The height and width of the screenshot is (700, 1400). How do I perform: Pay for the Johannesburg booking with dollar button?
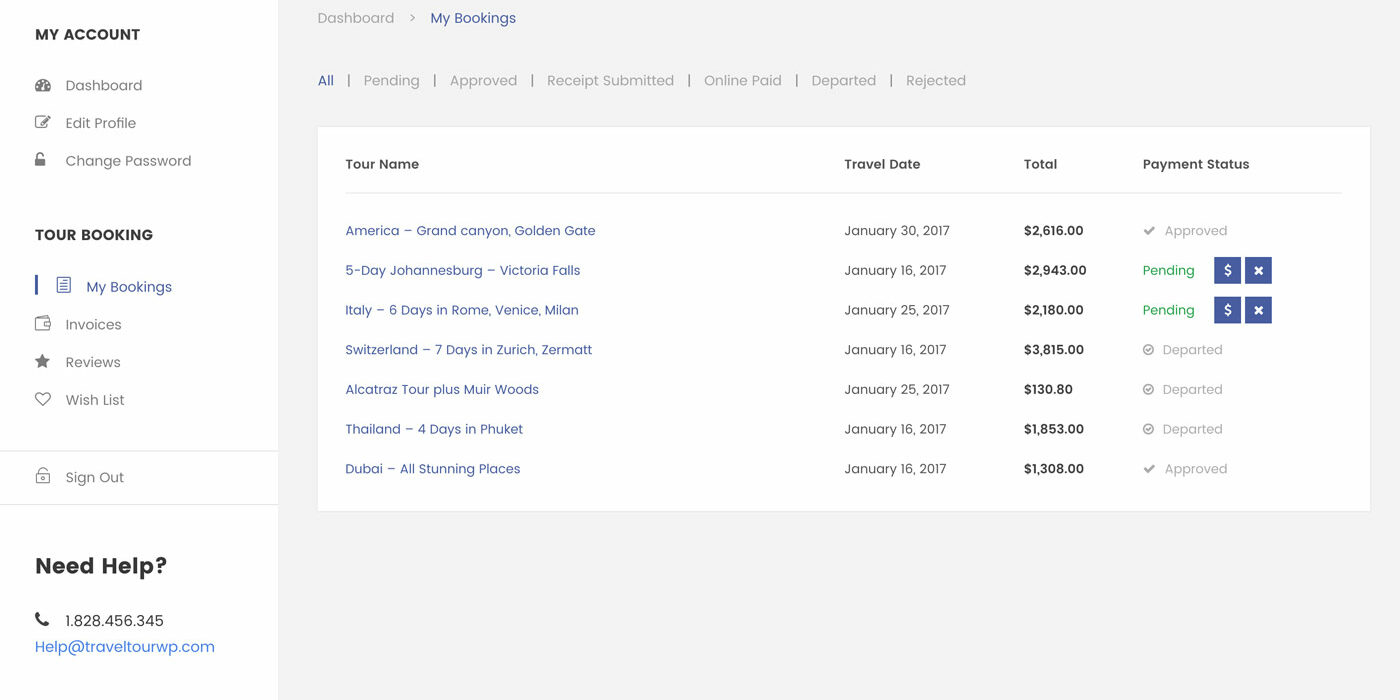pos(1227,270)
